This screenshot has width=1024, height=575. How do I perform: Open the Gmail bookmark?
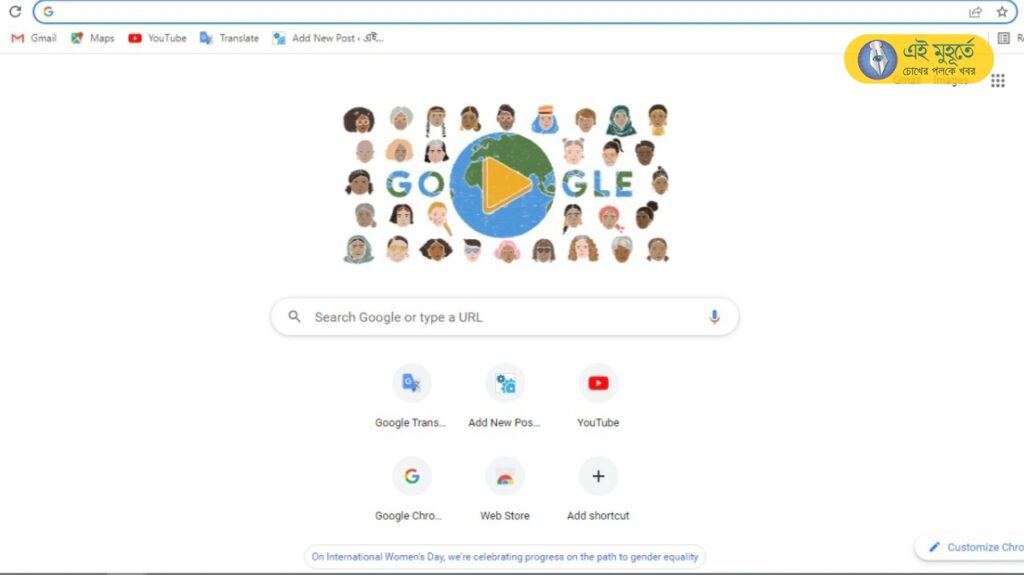click(34, 39)
